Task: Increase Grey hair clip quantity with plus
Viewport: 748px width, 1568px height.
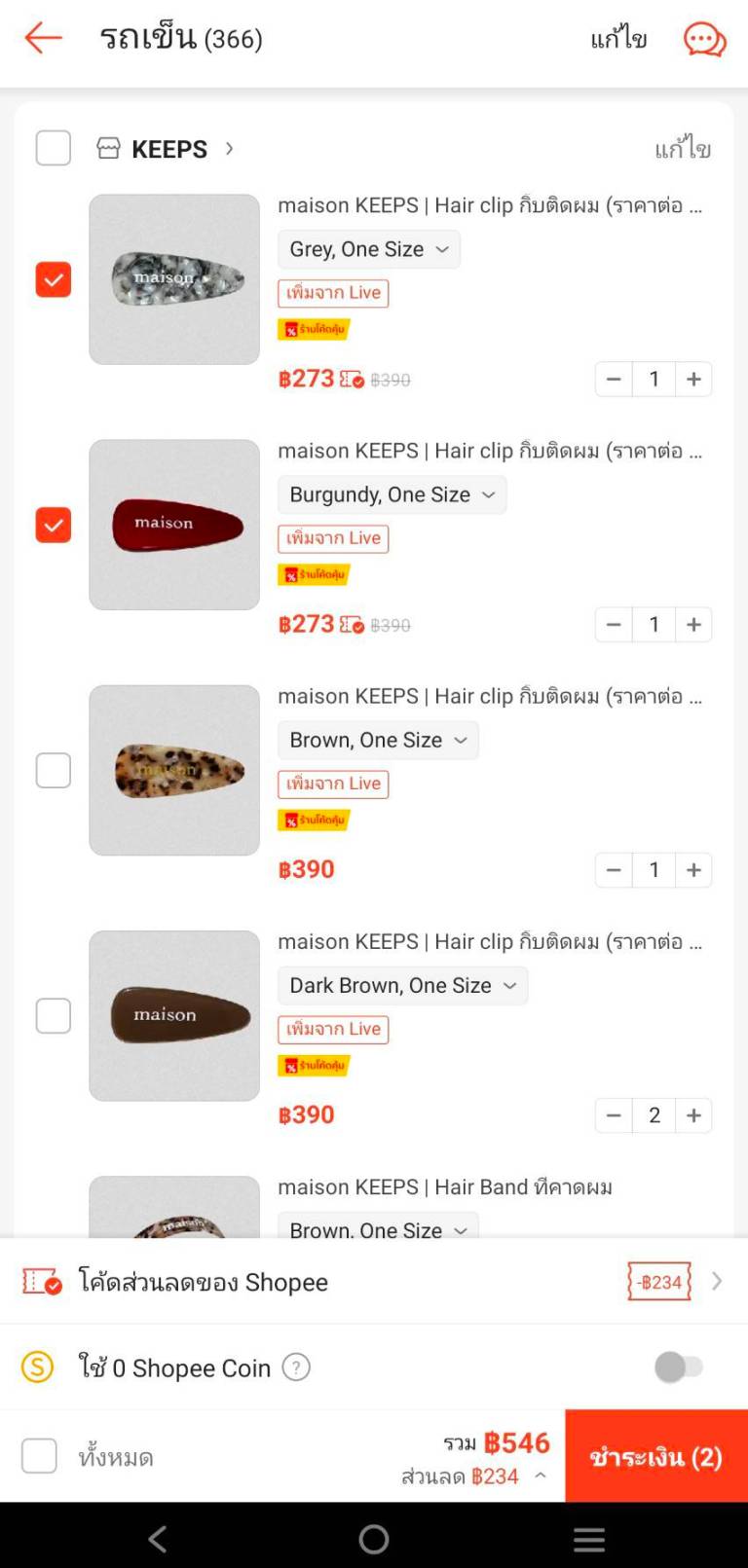Action: tap(693, 380)
